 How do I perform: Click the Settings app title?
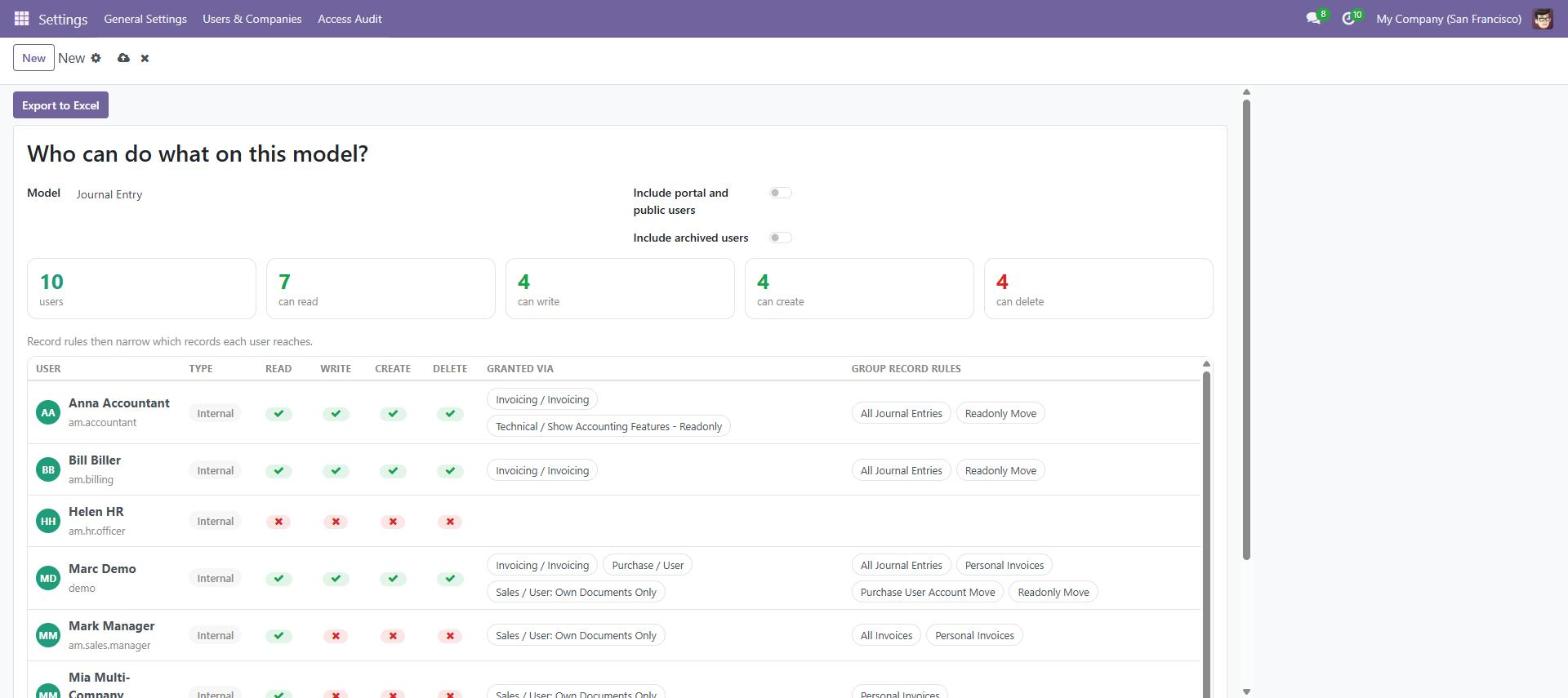[63, 19]
